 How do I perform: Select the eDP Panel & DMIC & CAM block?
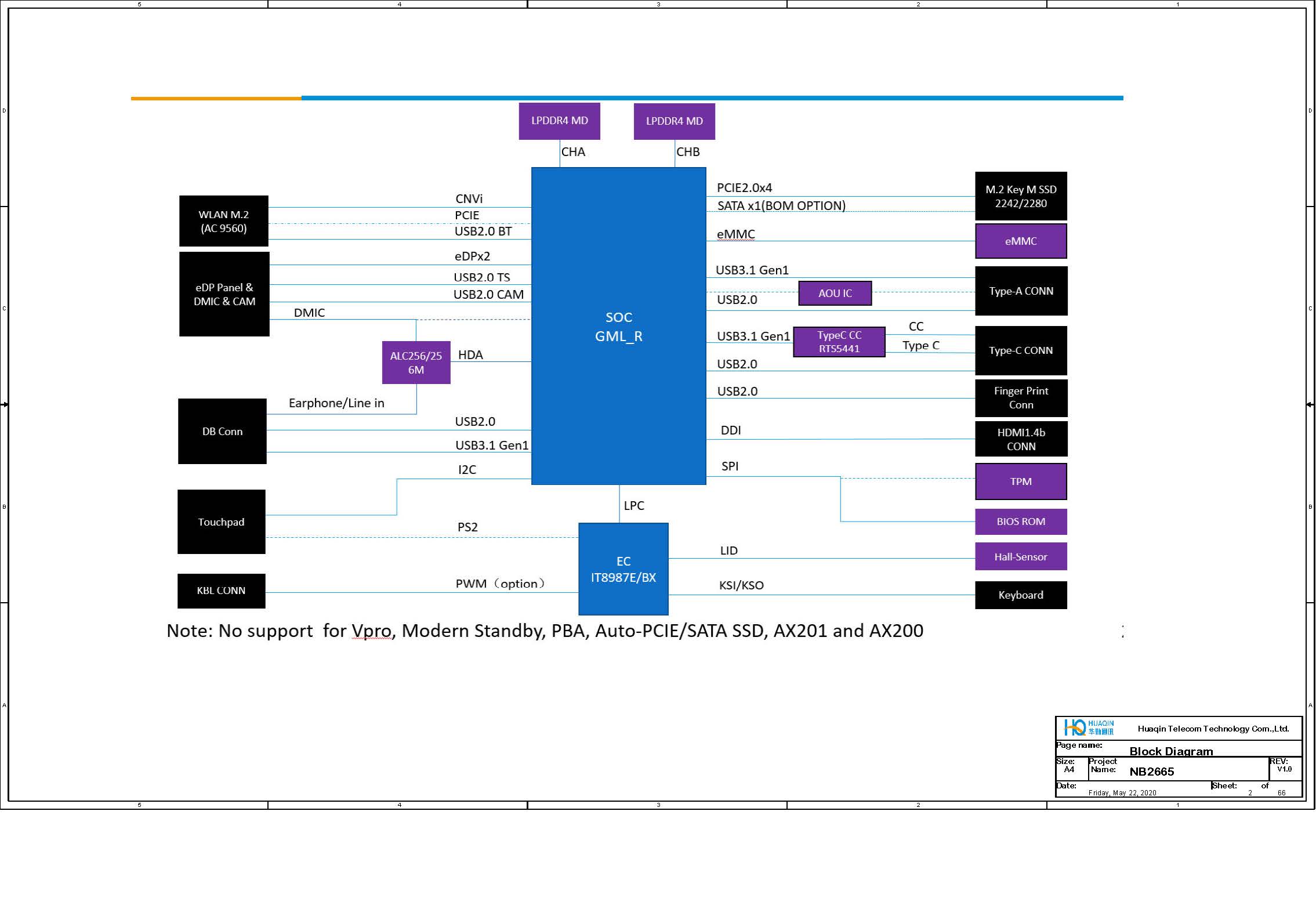[x=224, y=294]
